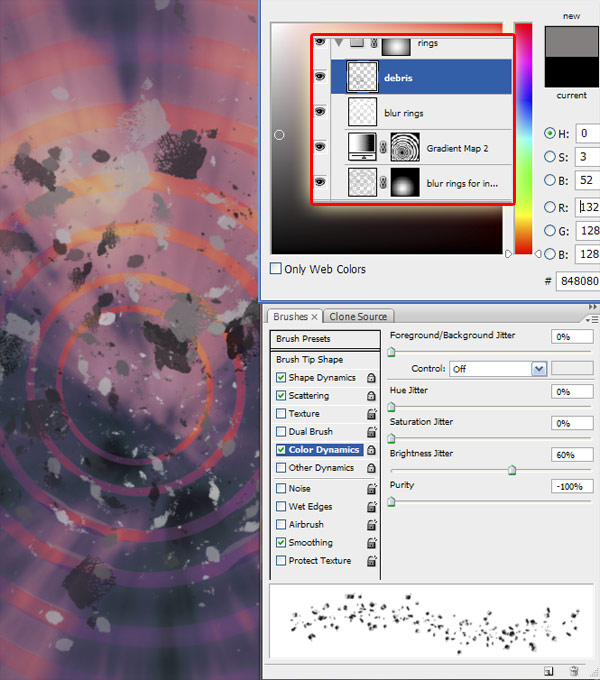The image size is (600, 680).
Task: Click the lock icon beside Texture
Action: coord(372,414)
